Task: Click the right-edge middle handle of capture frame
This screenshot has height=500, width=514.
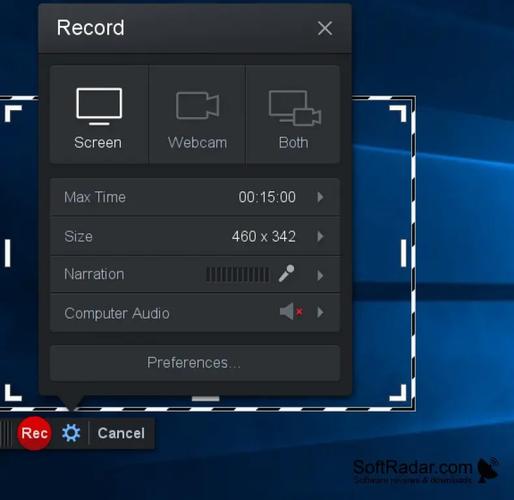Action: pos(403,253)
